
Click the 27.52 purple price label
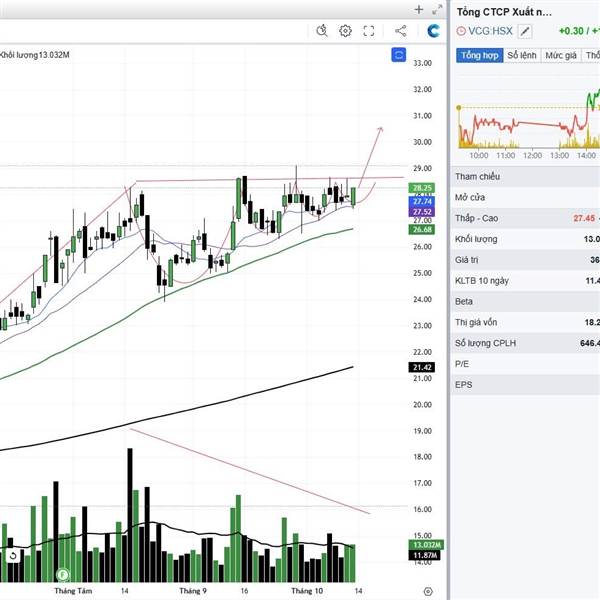[x=422, y=212]
